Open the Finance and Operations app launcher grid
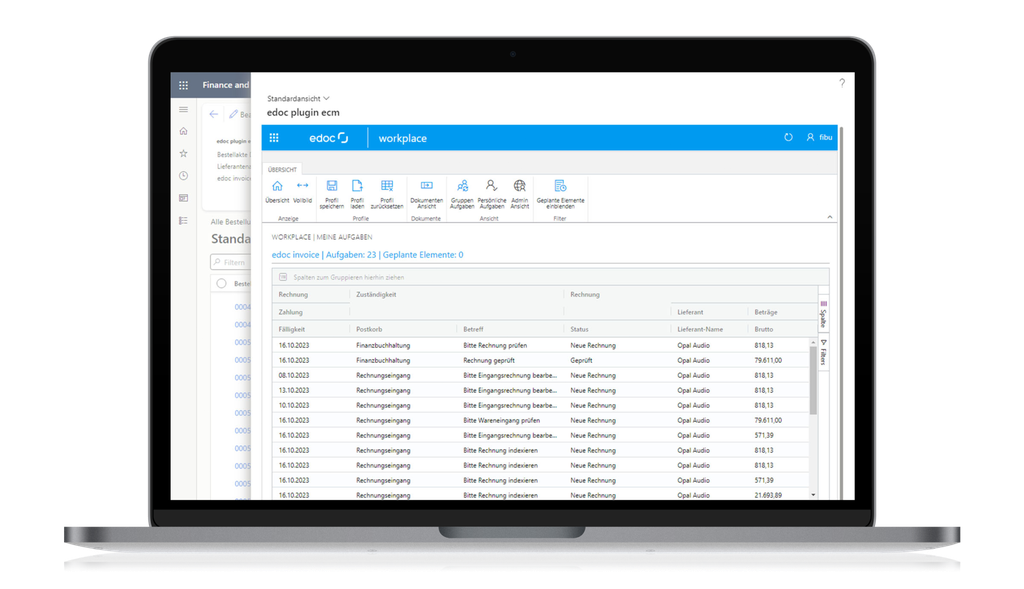The image size is (1024, 589). tap(184, 85)
